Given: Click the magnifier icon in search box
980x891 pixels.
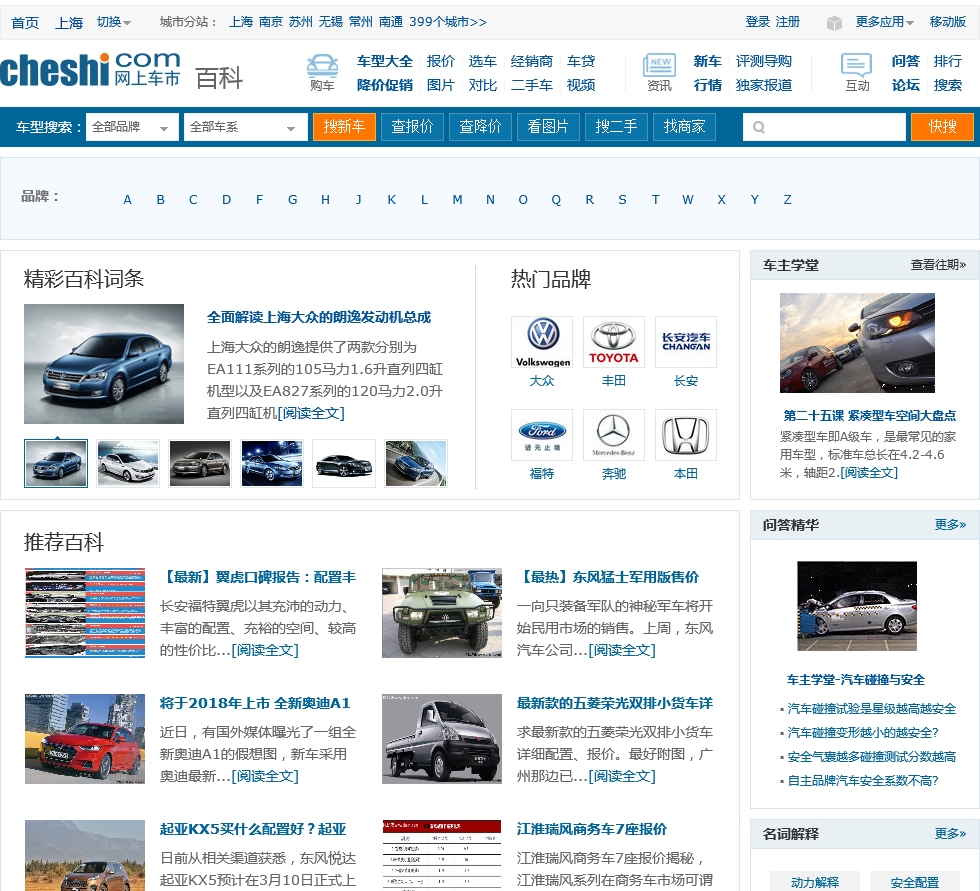Looking at the screenshot, I should pyautogui.click(x=759, y=127).
